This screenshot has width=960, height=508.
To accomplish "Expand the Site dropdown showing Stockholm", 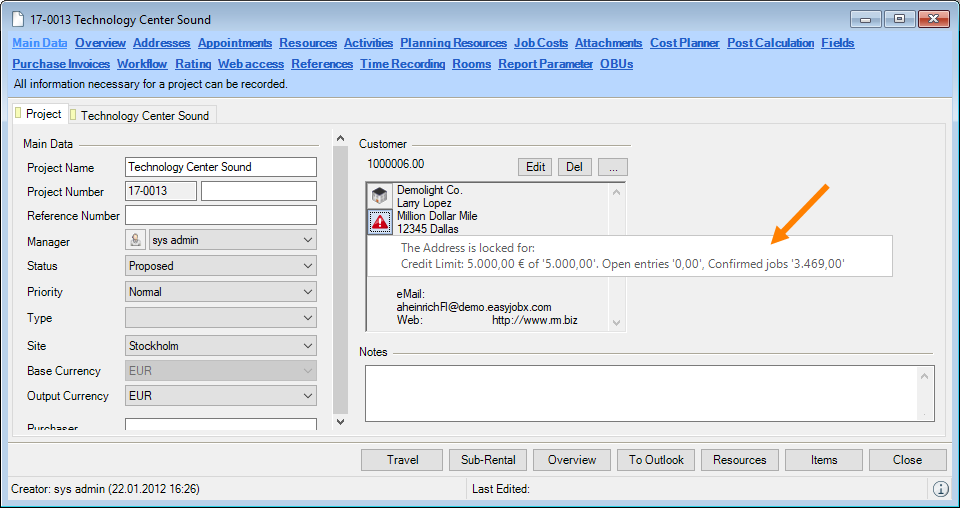I will [x=308, y=346].
